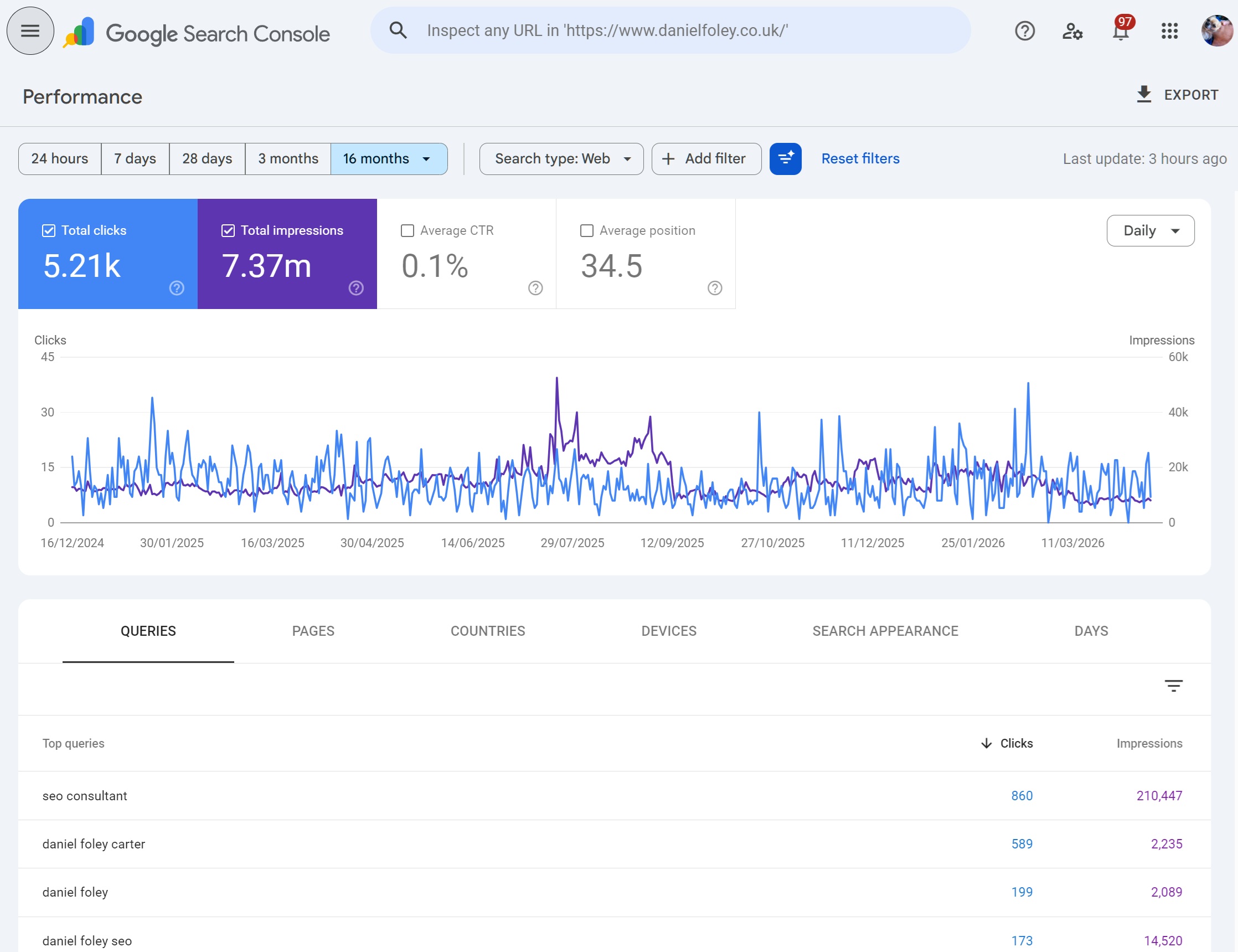Enable the Average CTR metric
This screenshot has width=1238, height=952.
click(407, 230)
